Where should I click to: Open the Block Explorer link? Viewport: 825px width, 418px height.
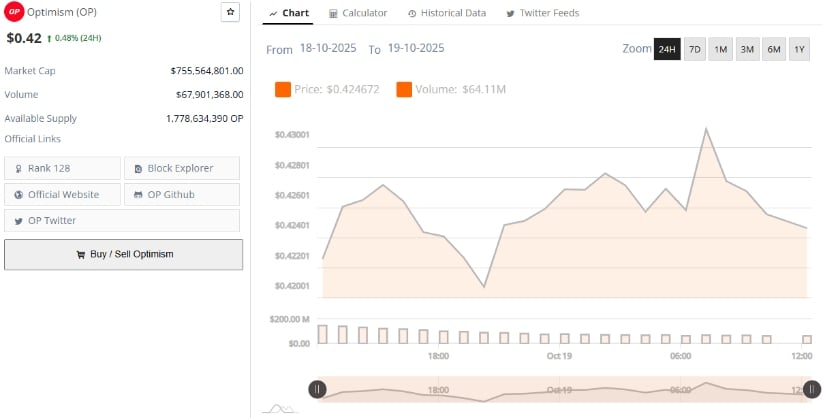182,168
